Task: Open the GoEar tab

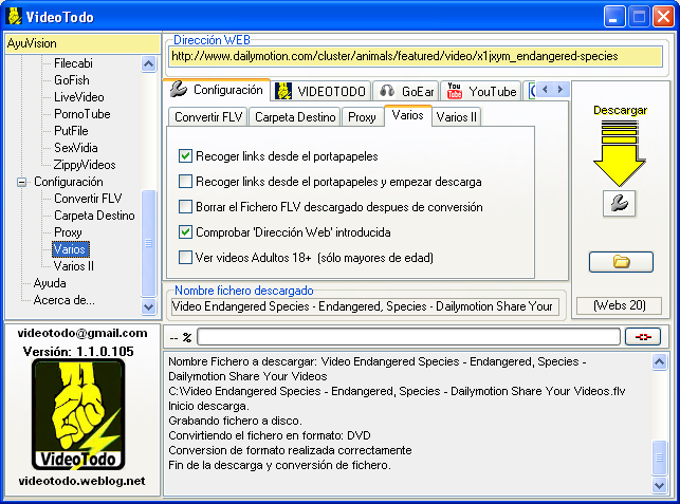Action: click(x=406, y=92)
